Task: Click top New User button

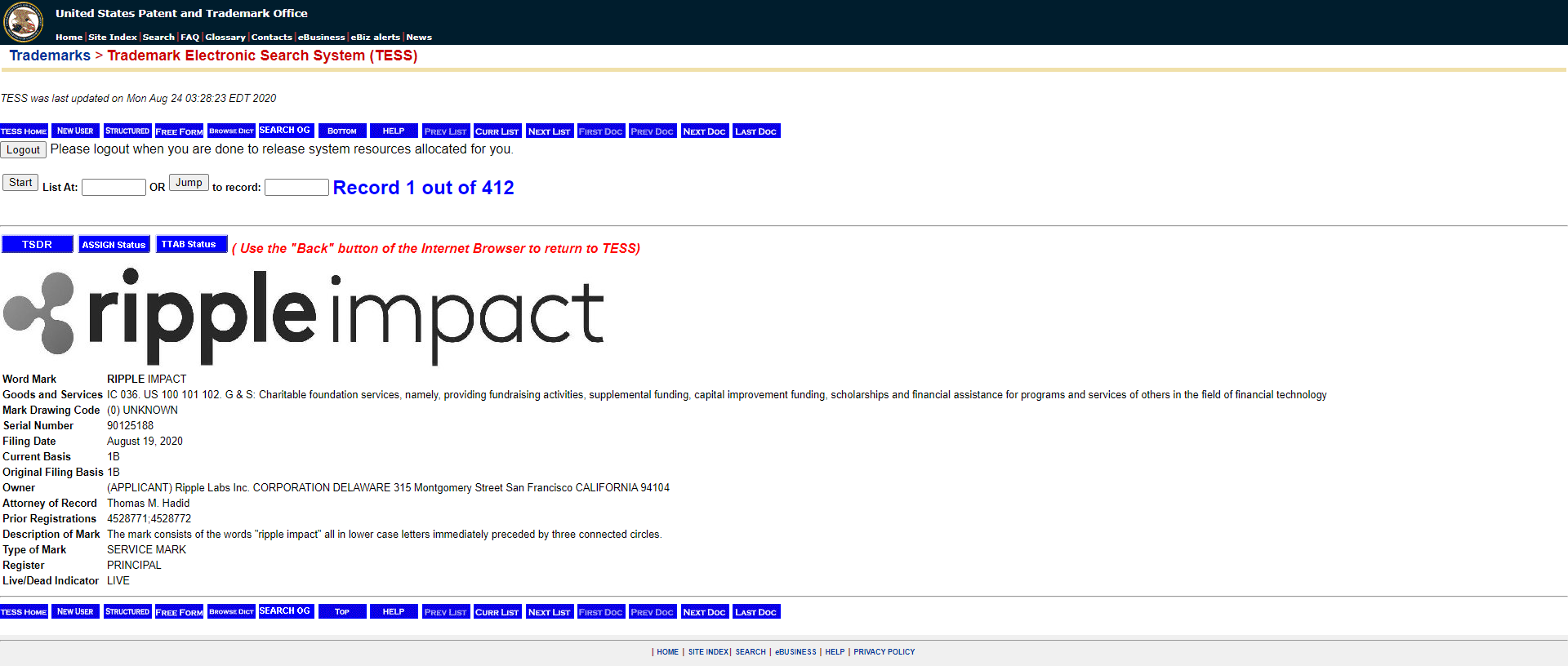Action: 75,131
